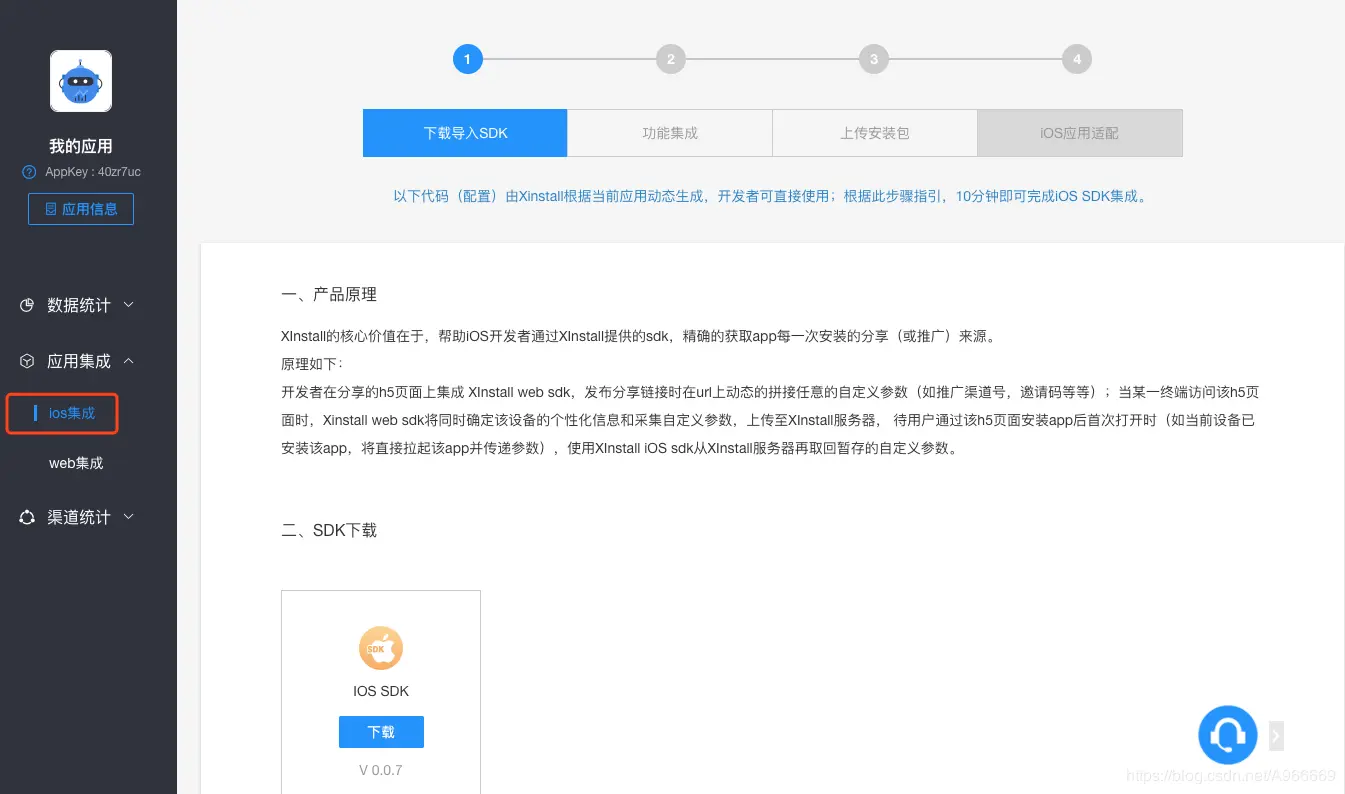Collapse the 应用集成 menu chevron
Viewport: 1345px width, 794px height.
pyautogui.click(x=128, y=361)
